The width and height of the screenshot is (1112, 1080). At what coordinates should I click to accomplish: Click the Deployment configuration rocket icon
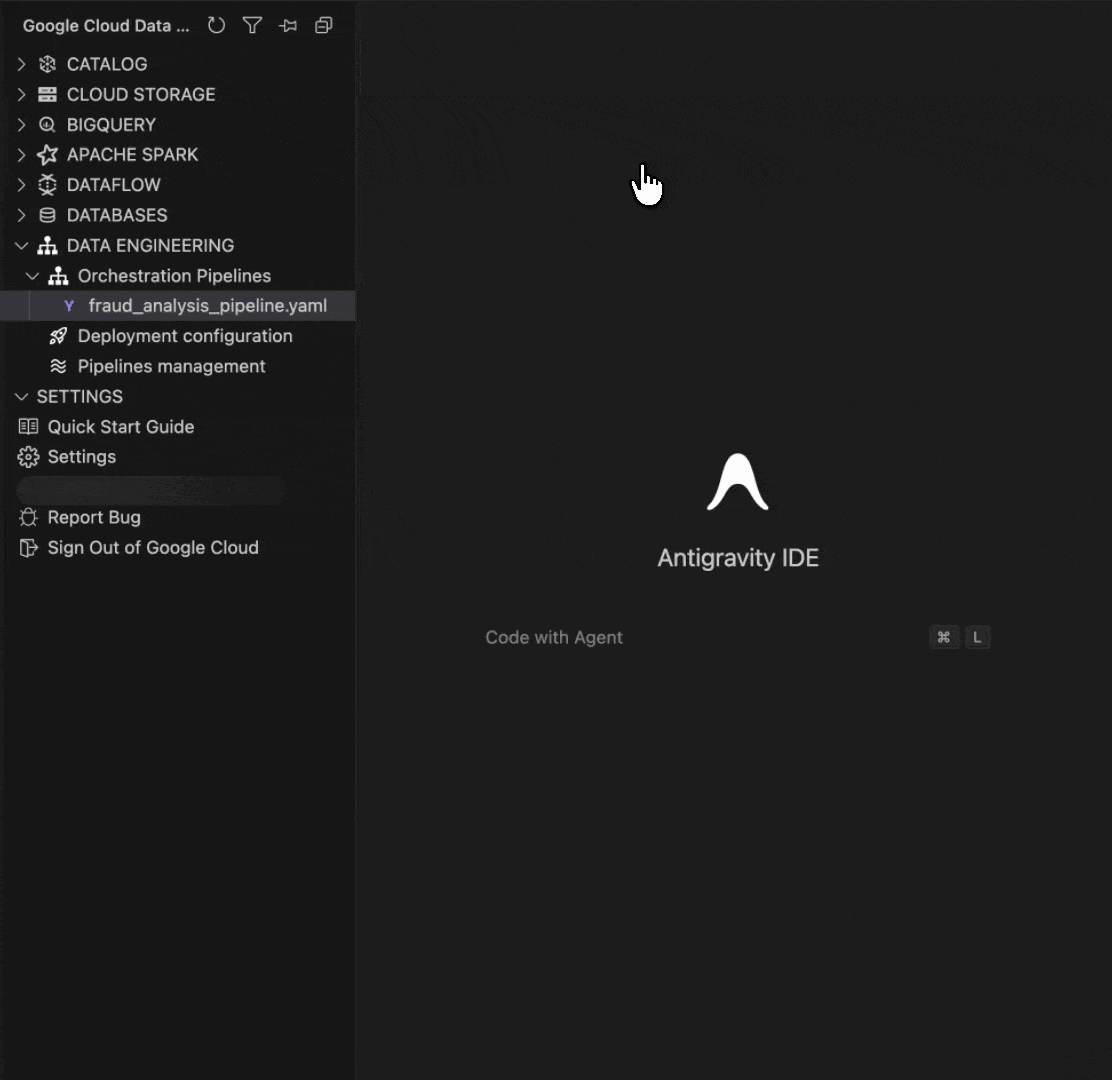pyautogui.click(x=58, y=336)
